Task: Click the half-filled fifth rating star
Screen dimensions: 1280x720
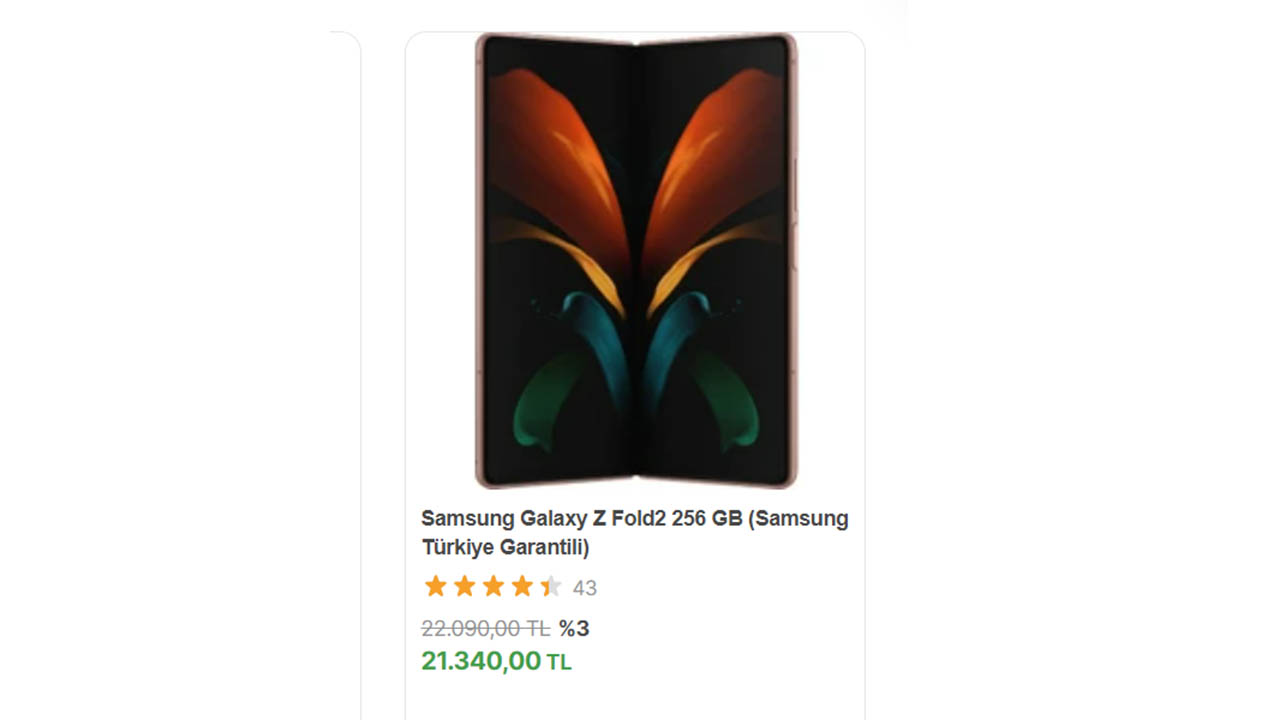Action: tap(552, 587)
